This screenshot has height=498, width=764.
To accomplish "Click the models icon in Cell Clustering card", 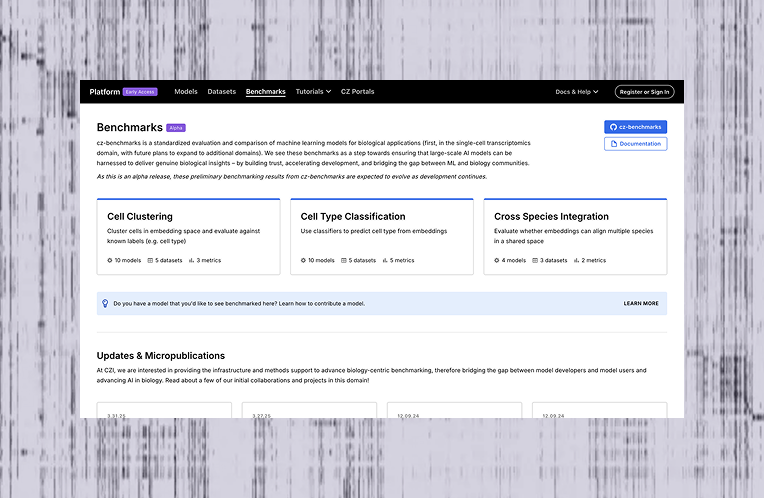I will point(110,260).
